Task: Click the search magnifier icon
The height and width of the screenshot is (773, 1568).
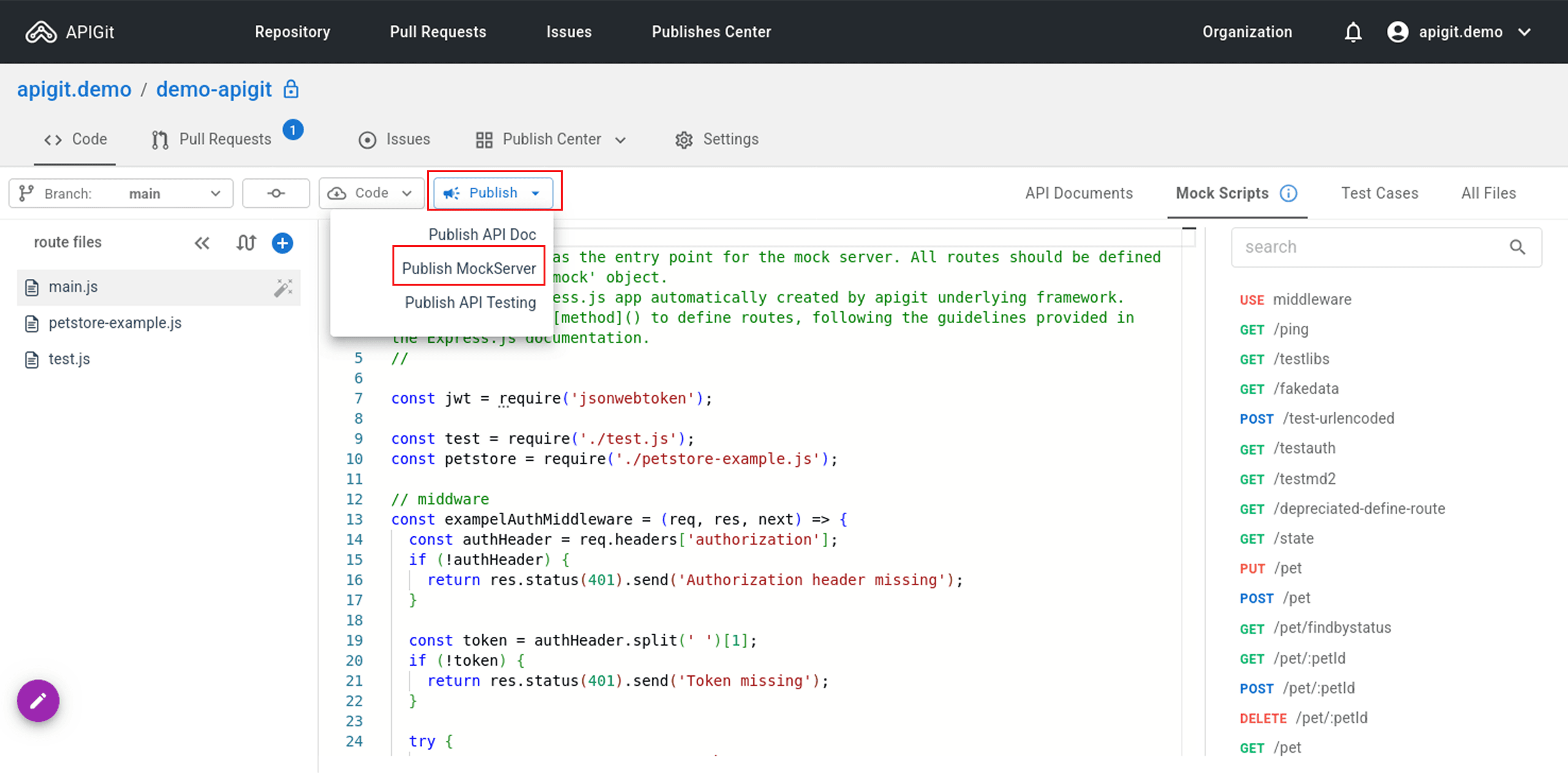Action: point(1517,247)
